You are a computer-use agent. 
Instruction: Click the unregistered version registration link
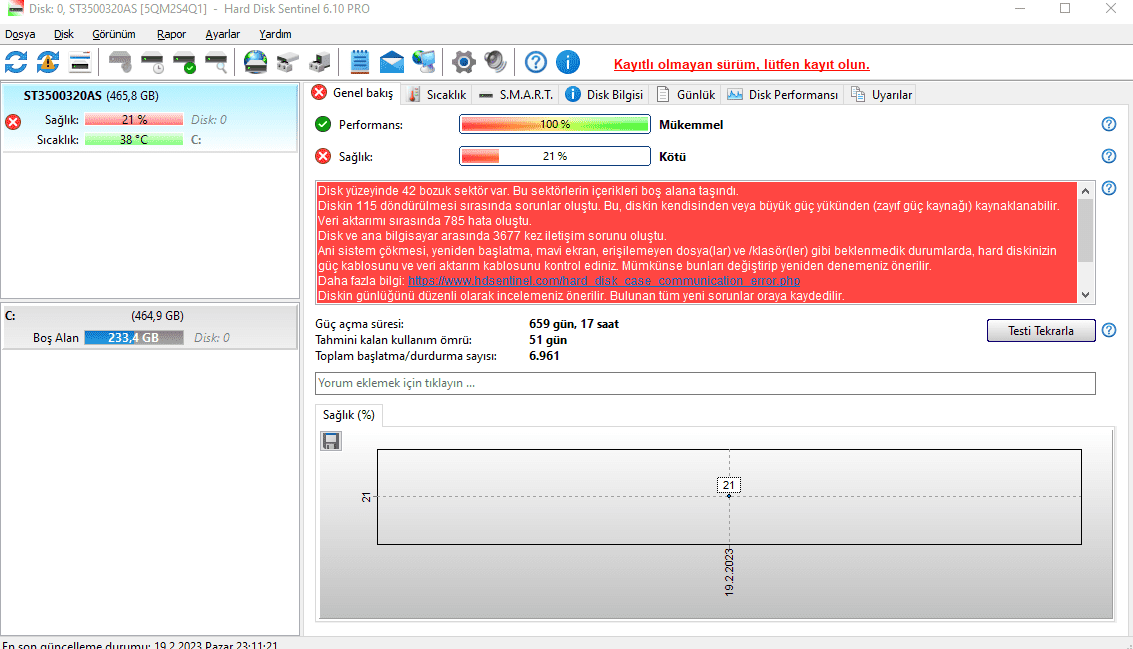741,64
